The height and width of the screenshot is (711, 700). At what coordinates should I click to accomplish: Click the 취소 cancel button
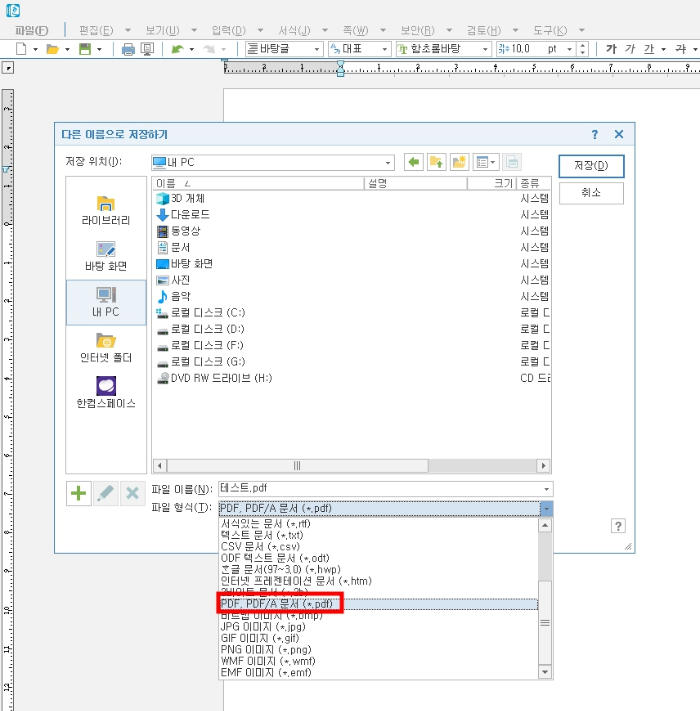[591, 193]
